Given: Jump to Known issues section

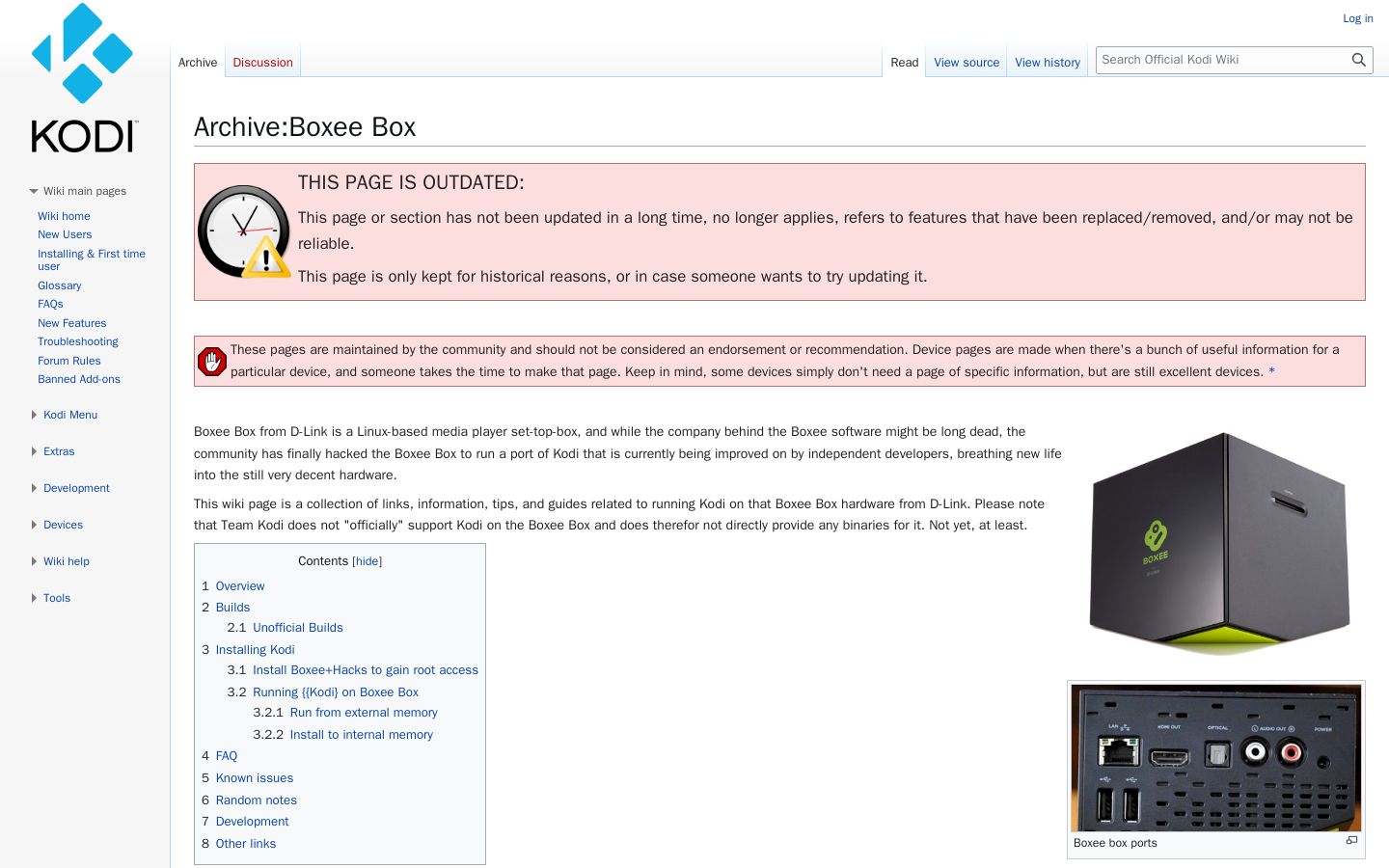Looking at the screenshot, I should click(x=255, y=778).
